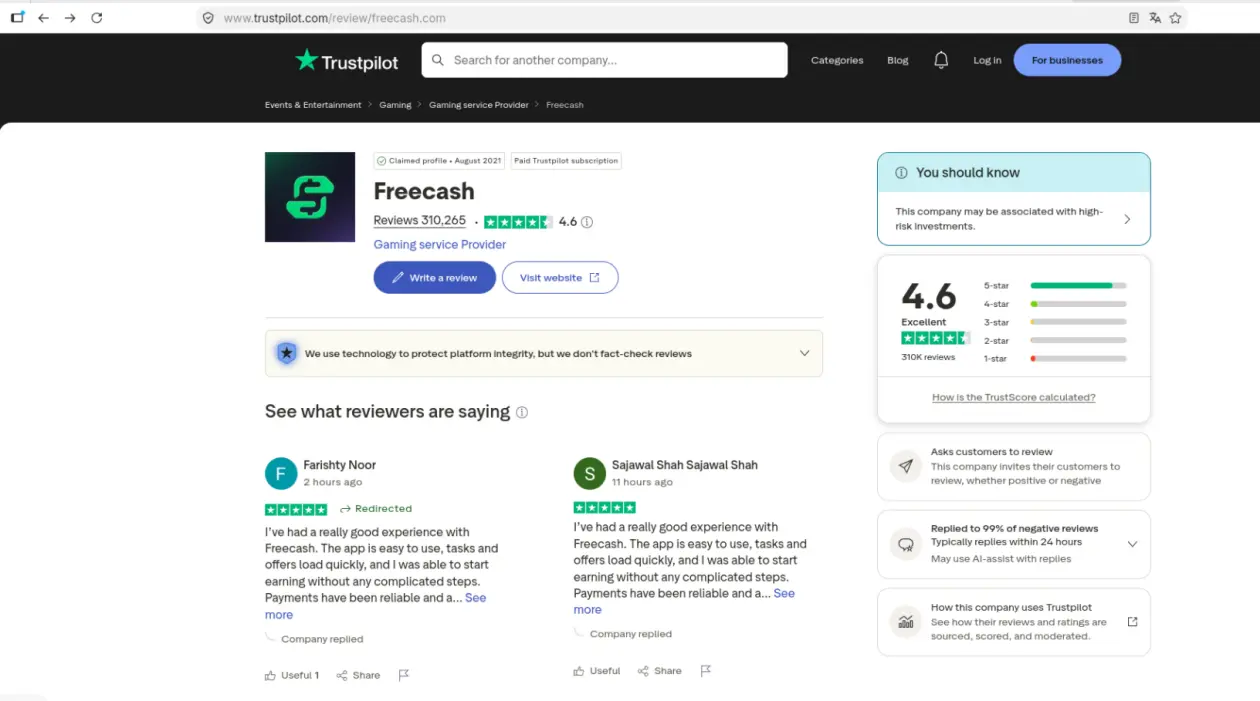Click Visit website button
1260x701 pixels.
coord(560,278)
